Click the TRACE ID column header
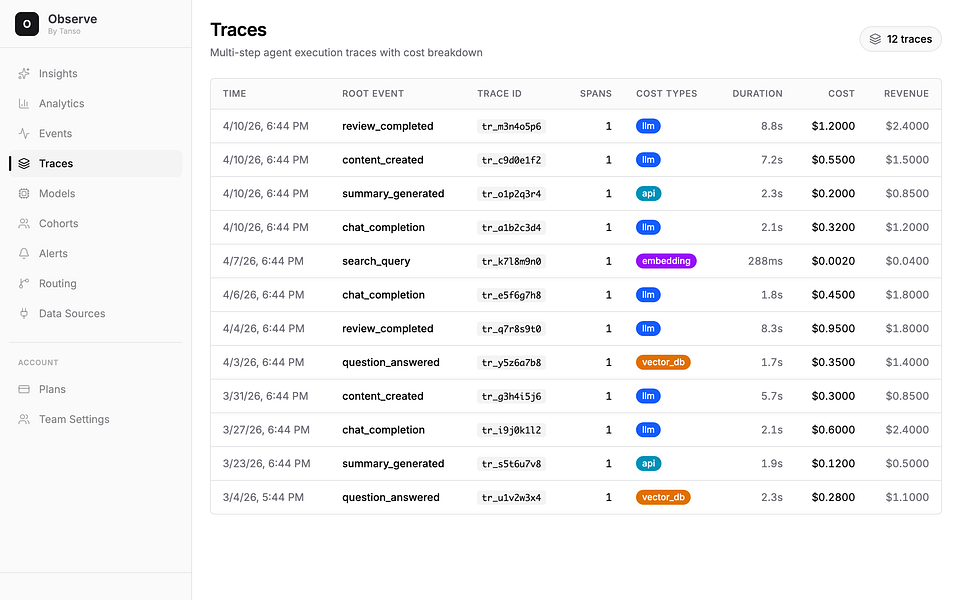The width and height of the screenshot is (960, 600). point(500,94)
